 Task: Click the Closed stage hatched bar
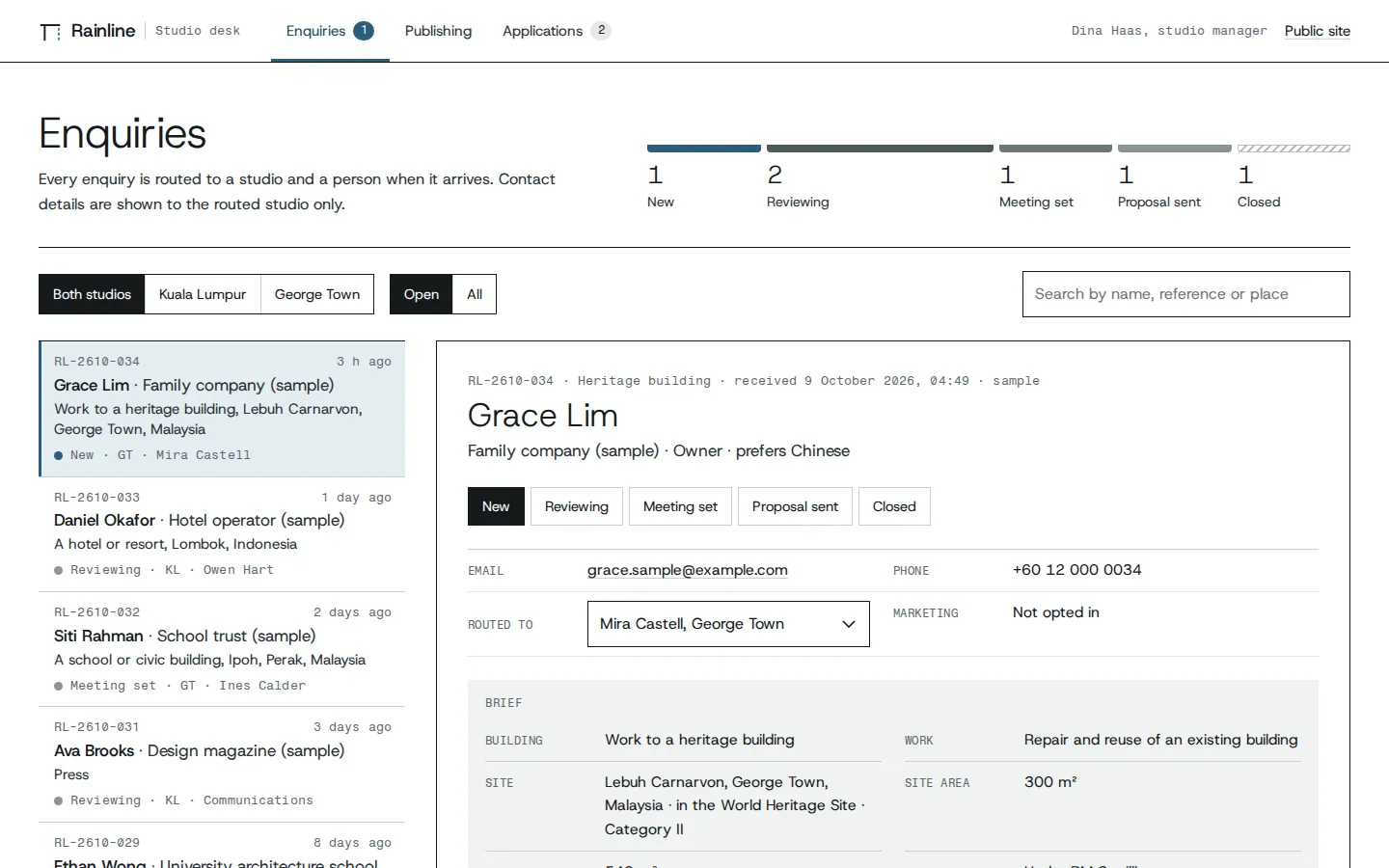click(x=1294, y=149)
